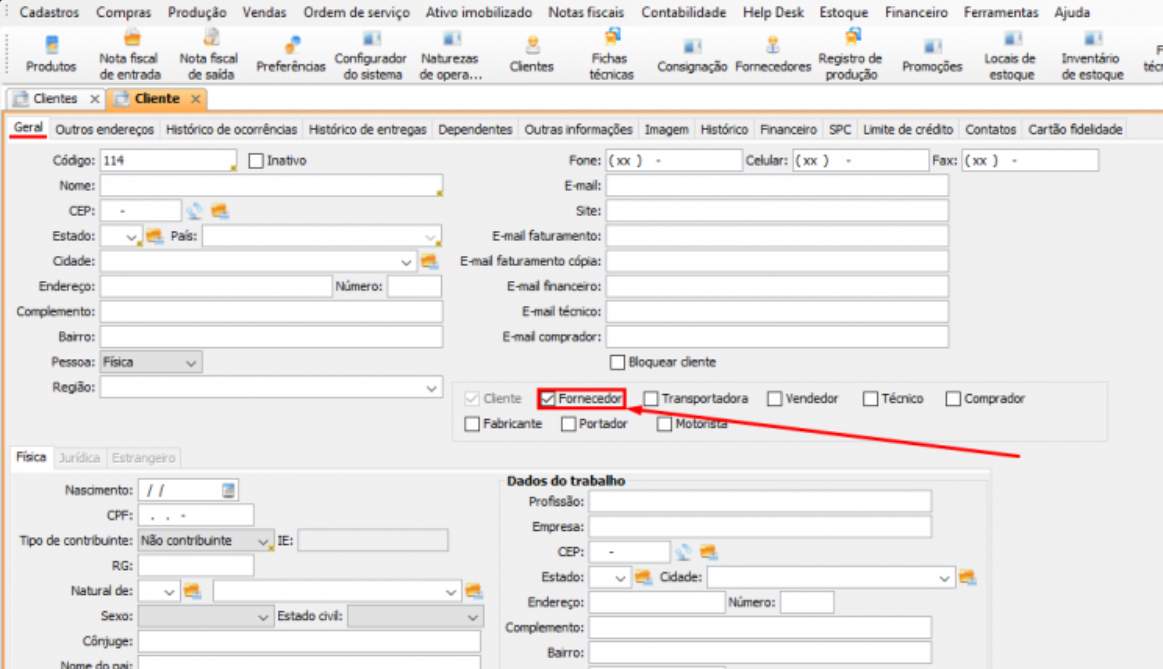The width and height of the screenshot is (1163, 669).
Task: Open Produtos from the toolbar
Action: [51, 54]
